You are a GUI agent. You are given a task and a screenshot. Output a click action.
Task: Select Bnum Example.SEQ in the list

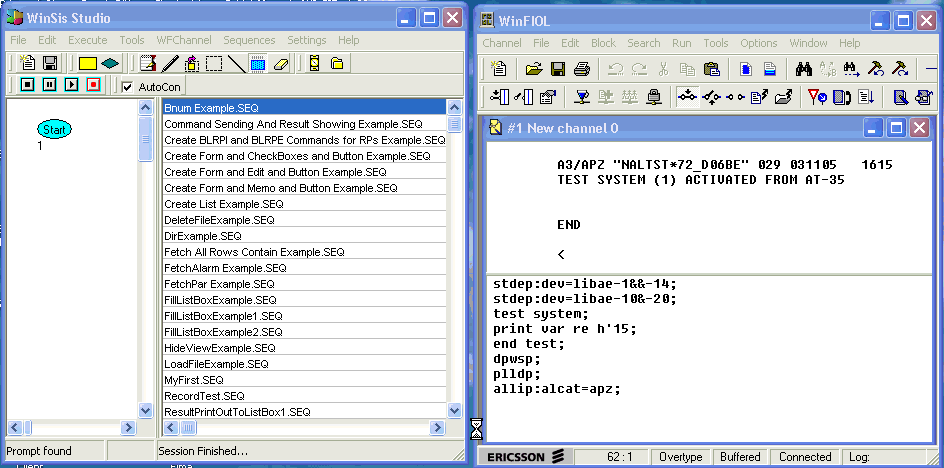click(x=305, y=108)
